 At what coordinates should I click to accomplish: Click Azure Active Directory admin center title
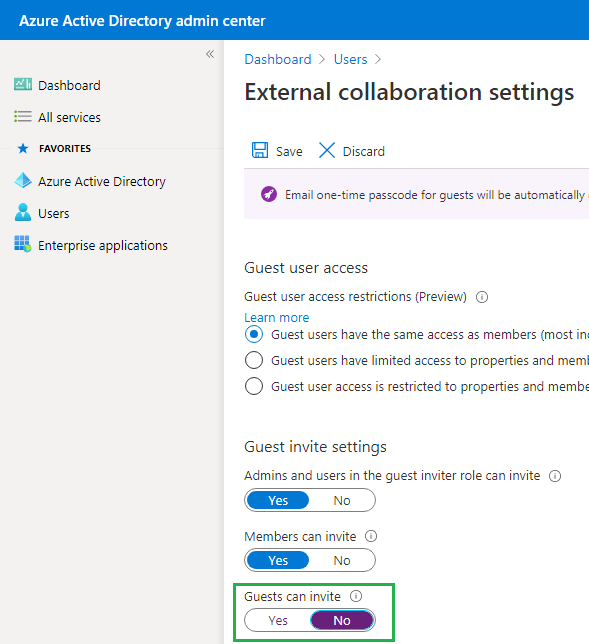(142, 21)
